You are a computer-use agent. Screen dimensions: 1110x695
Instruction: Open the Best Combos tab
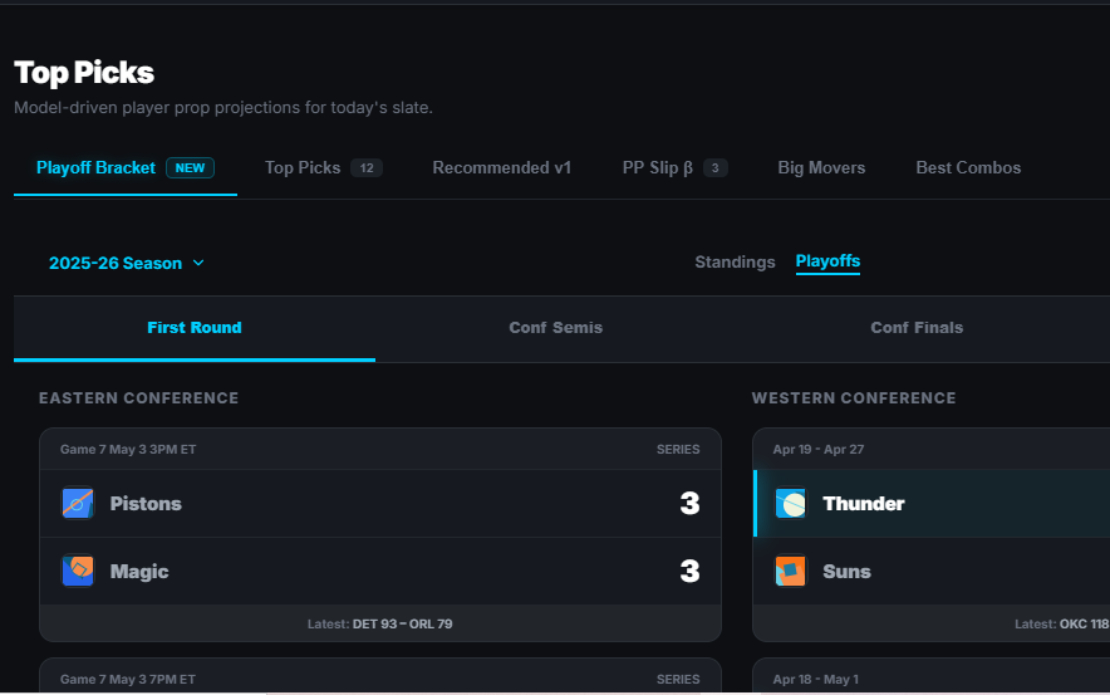[968, 168]
